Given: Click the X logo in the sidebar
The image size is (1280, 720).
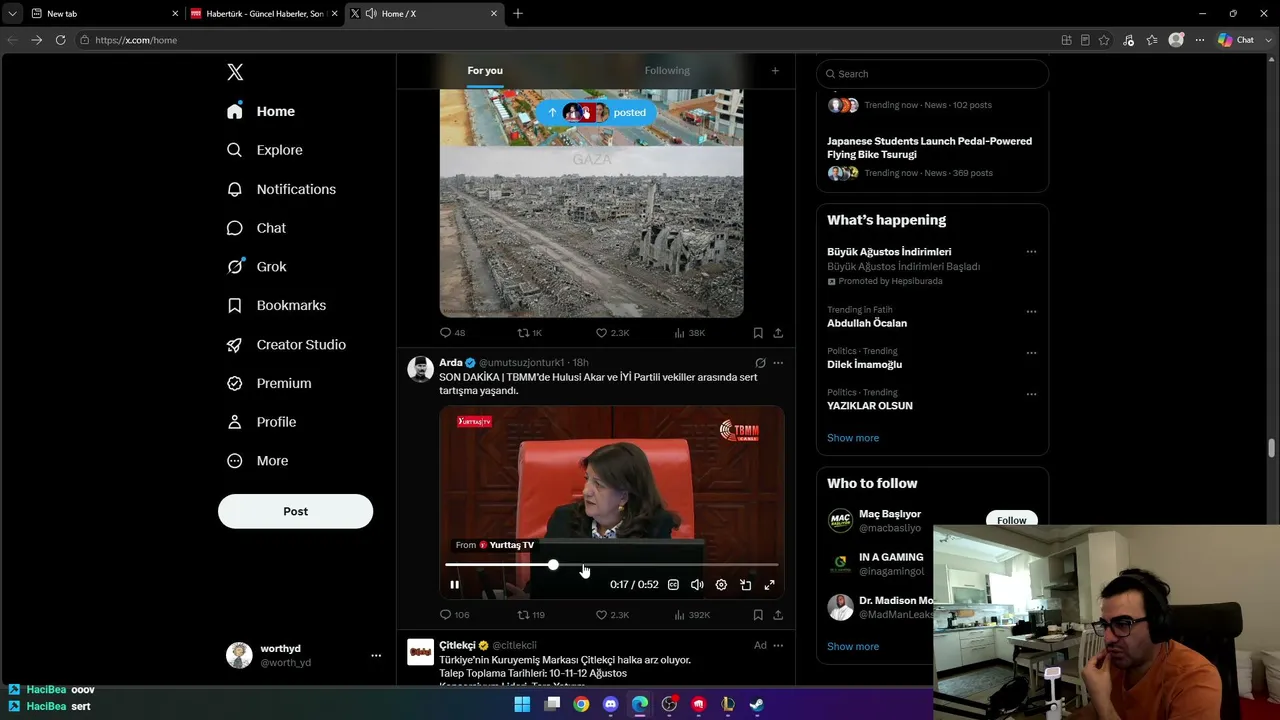Looking at the screenshot, I should [235, 72].
